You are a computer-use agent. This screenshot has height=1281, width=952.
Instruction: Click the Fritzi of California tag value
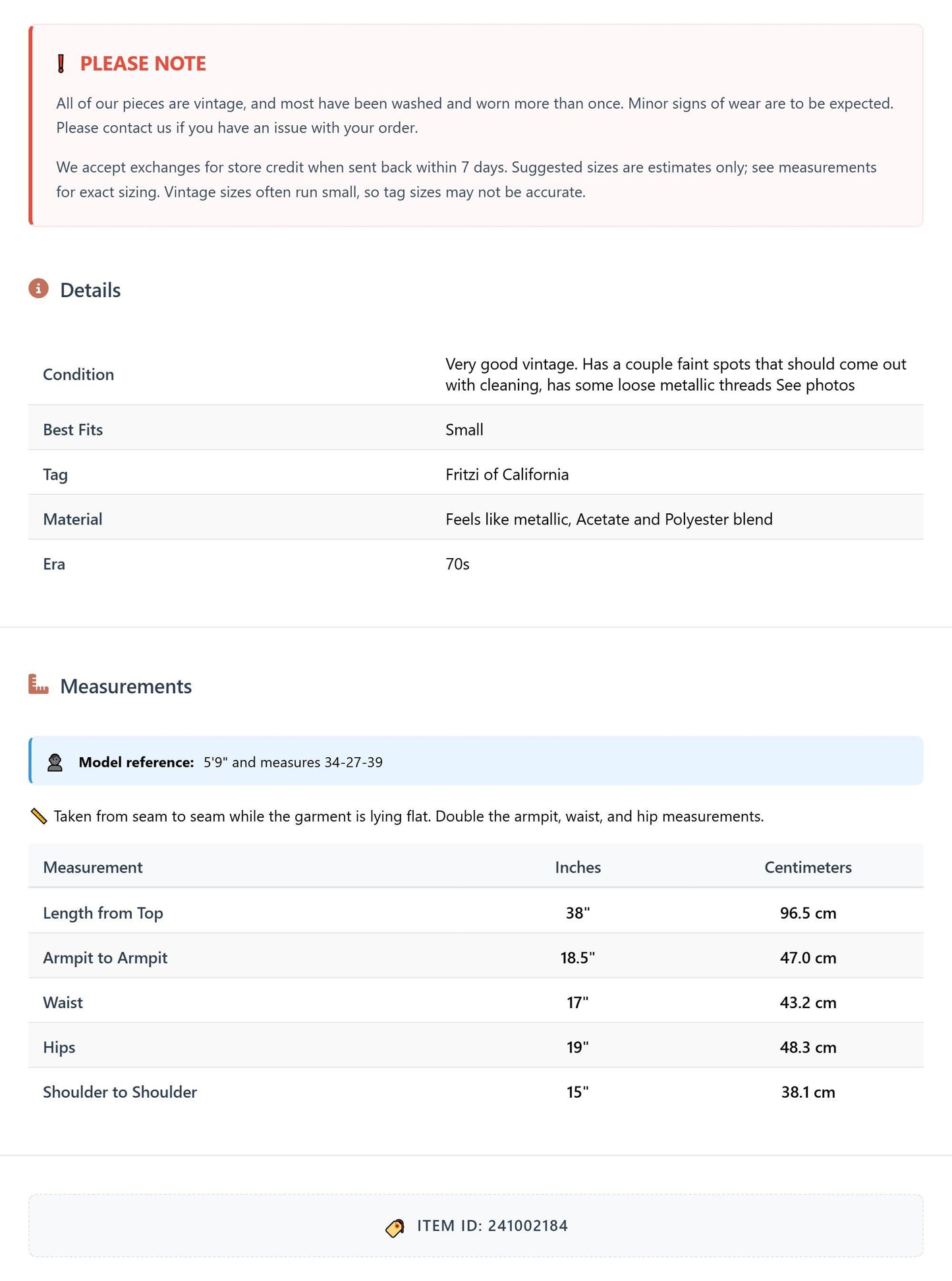(507, 474)
